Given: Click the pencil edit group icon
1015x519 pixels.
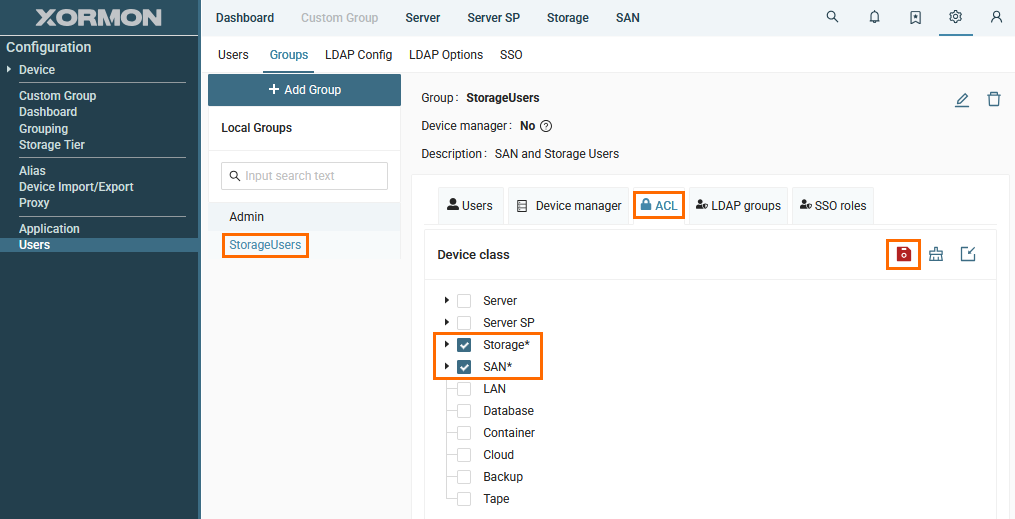Looking at the screenshot, I should pos(962,99).
